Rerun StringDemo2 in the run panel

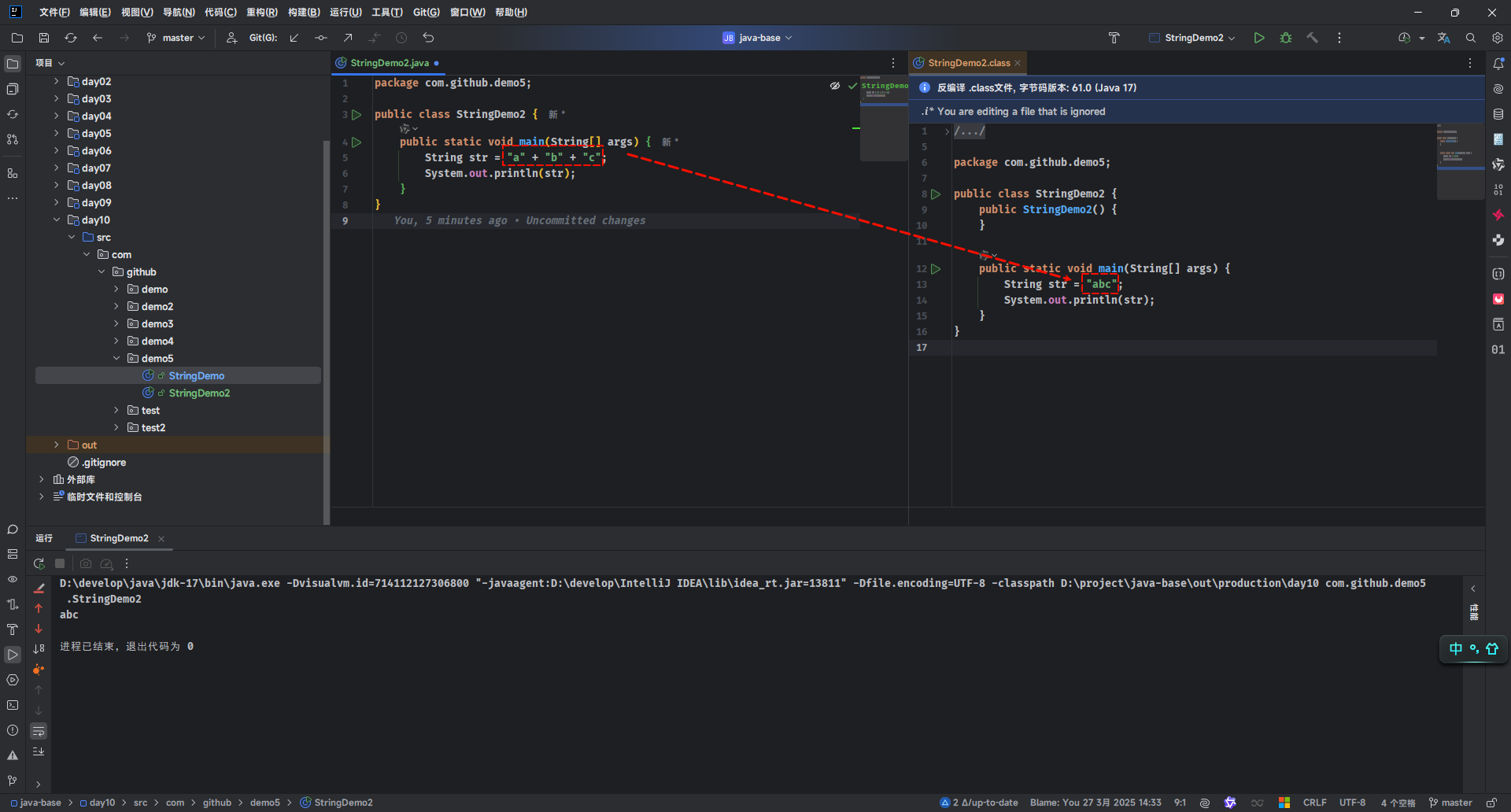[39, 563]
